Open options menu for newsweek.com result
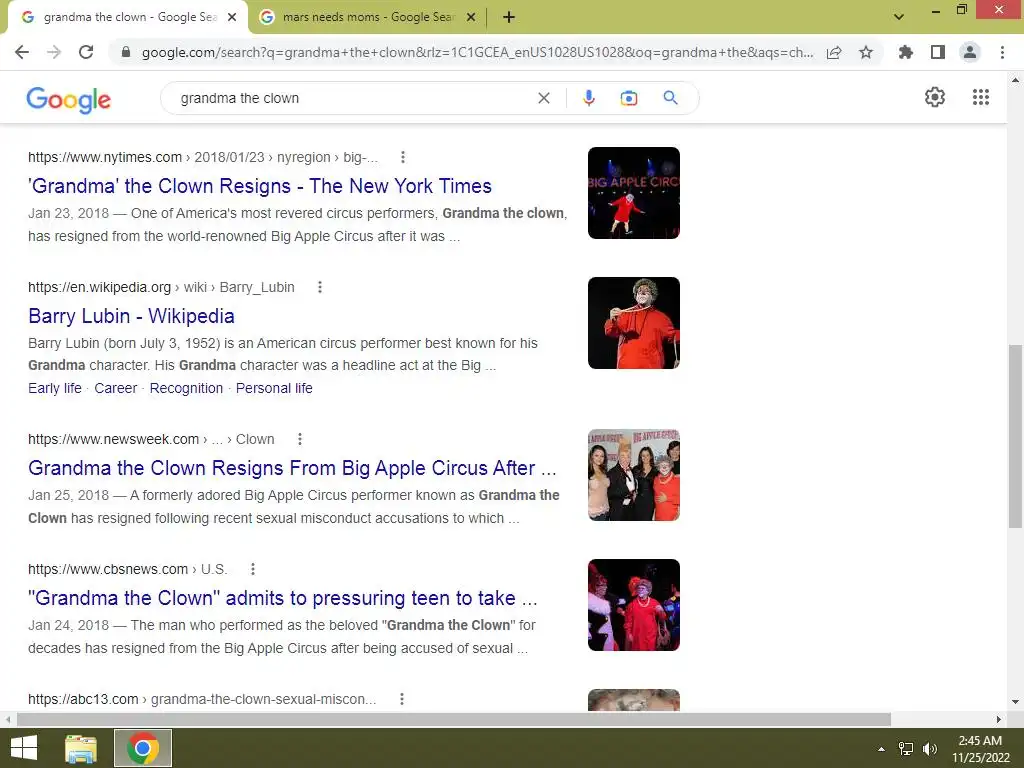1024x768 pixels. (300, 440)
